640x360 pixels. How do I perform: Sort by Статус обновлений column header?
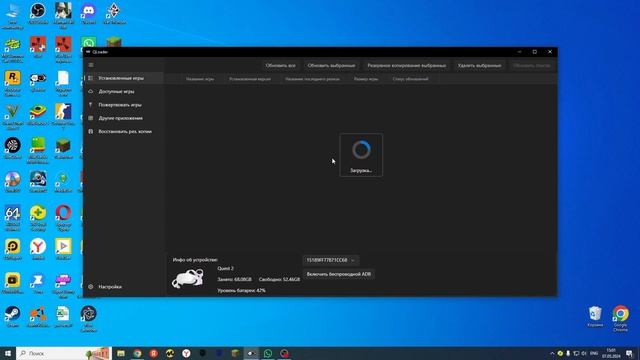pos(410,79)
